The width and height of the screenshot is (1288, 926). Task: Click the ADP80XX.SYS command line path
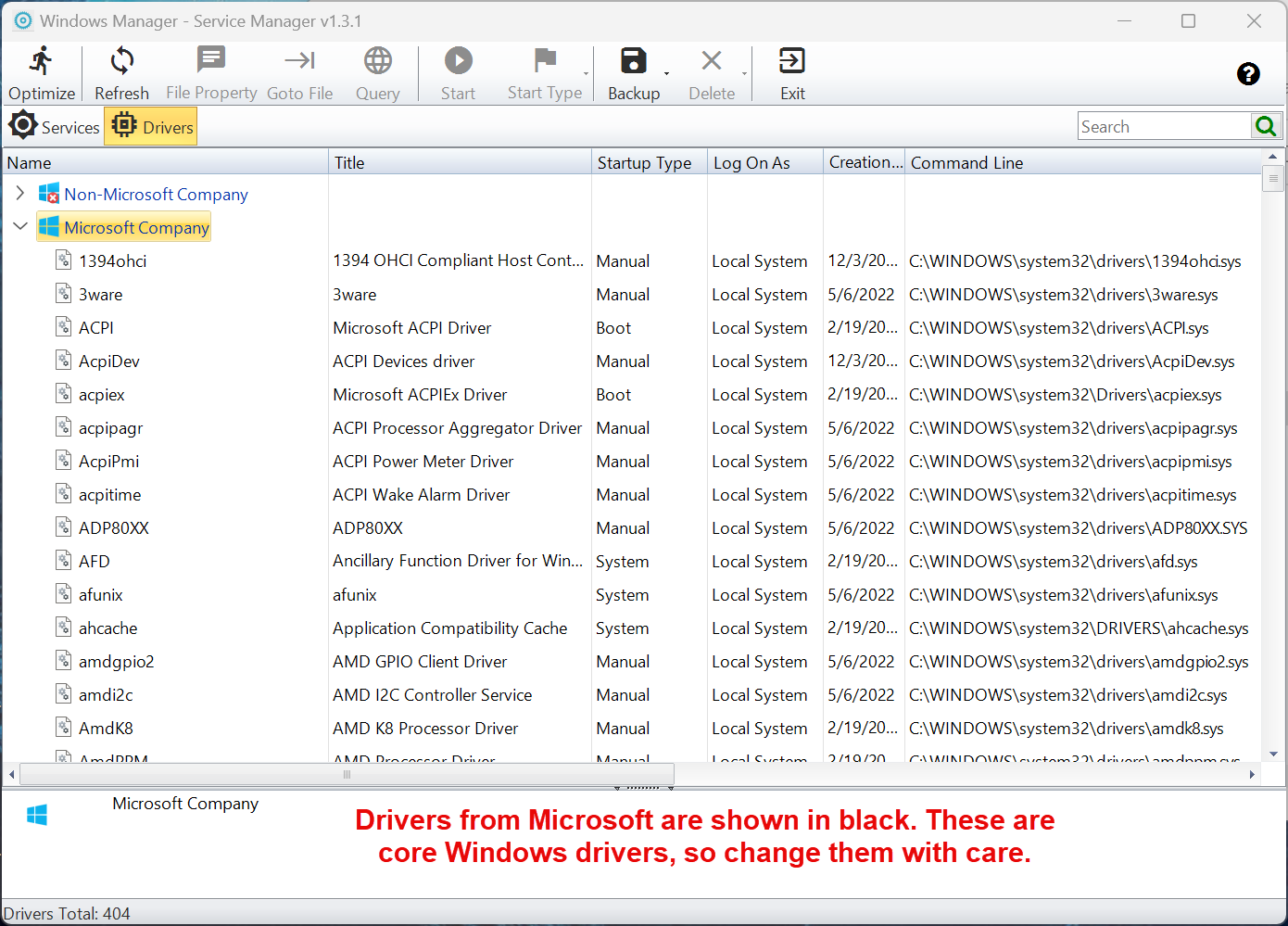coord(1078,527)
